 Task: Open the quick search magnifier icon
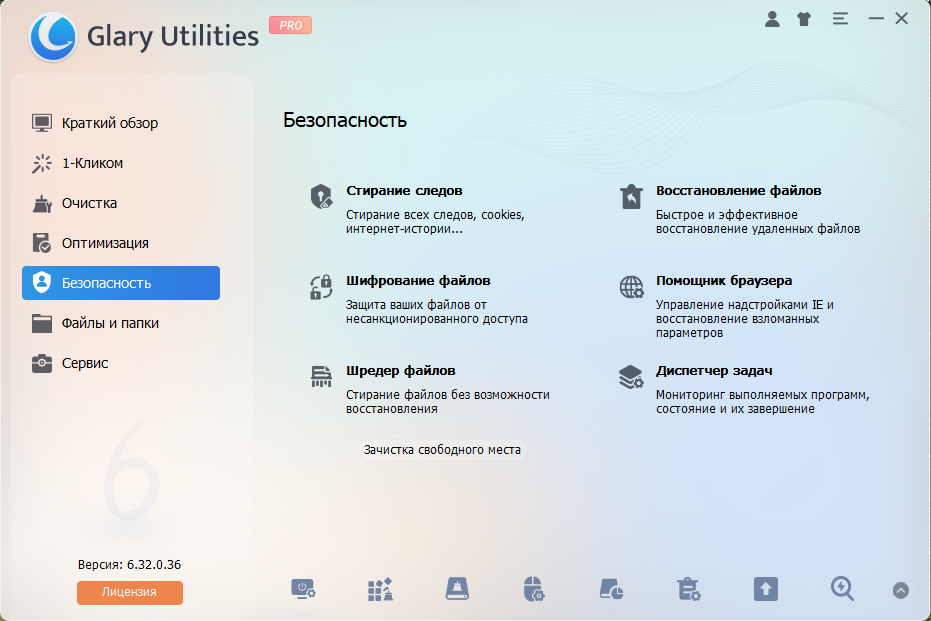tap(842, 589)
